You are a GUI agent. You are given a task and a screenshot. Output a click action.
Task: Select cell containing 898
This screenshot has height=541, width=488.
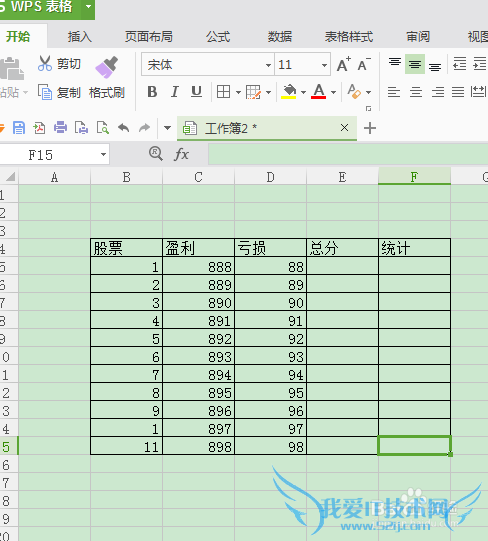coord(198,446)
